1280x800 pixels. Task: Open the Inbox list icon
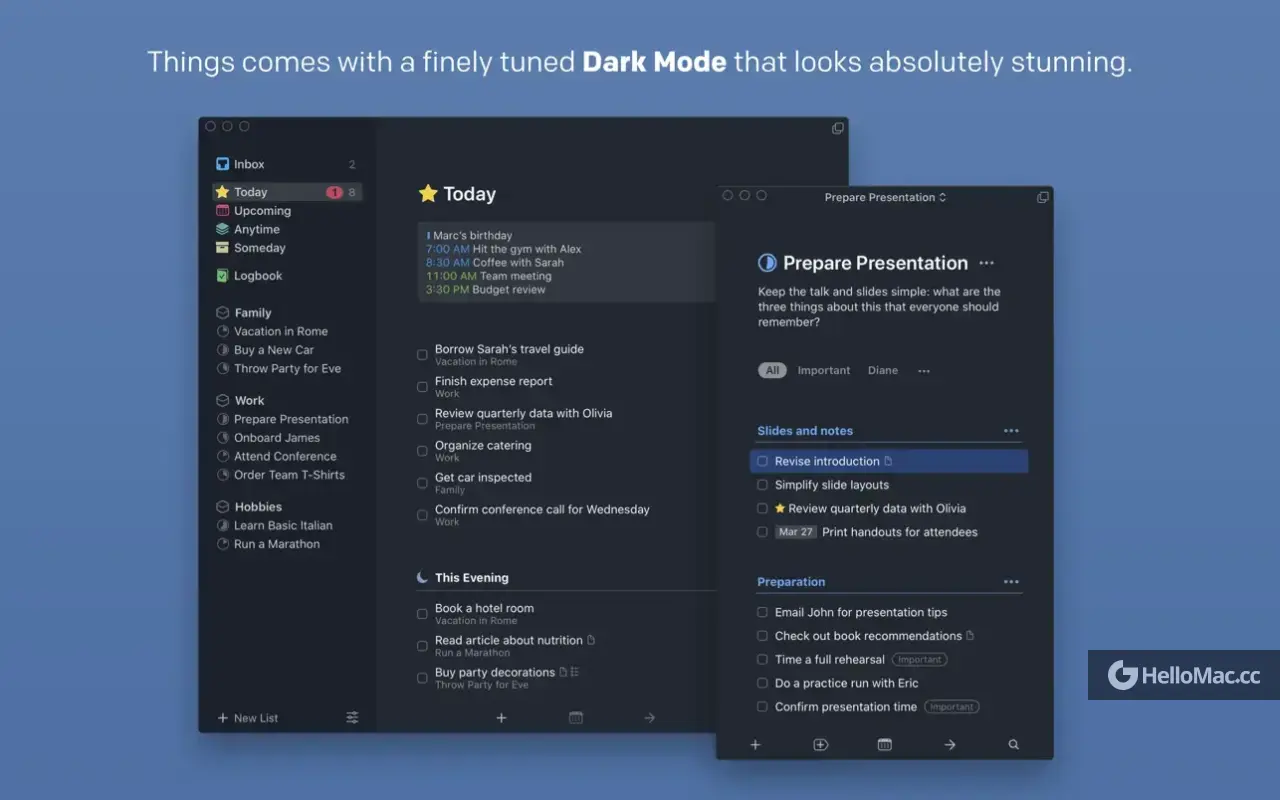[x=223, y=164]
